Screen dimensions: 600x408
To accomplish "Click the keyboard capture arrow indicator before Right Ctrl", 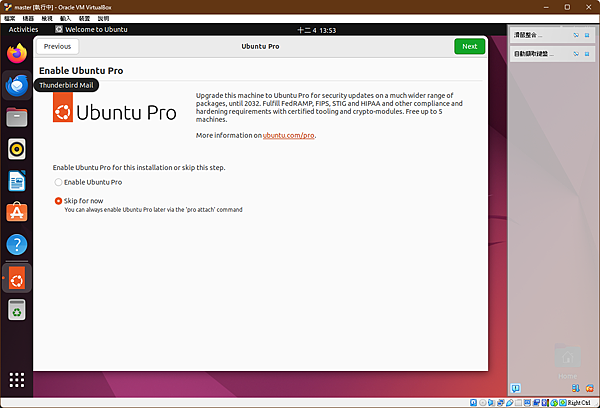I will pos(562,403).
